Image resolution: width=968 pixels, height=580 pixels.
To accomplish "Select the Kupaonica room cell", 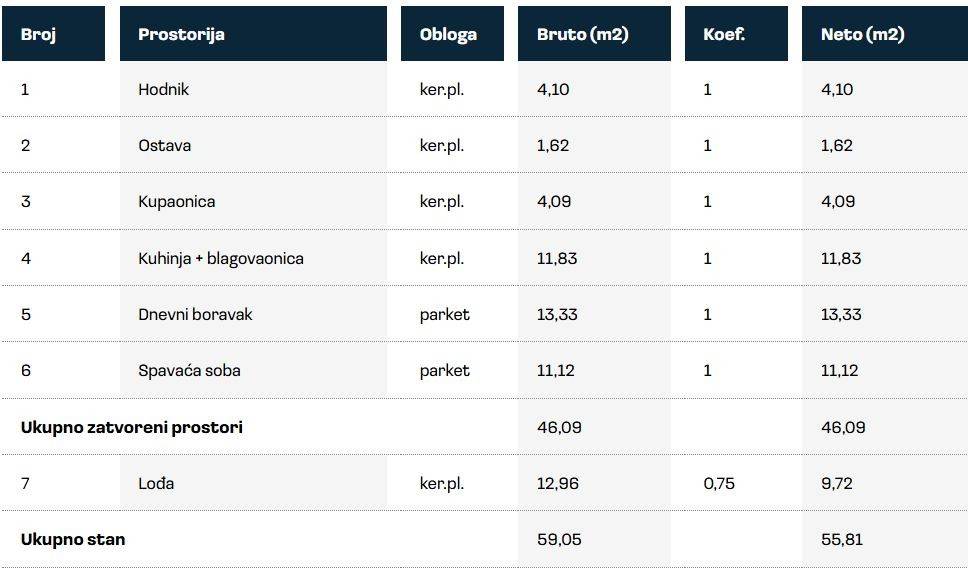I will [x=177, y=201].
